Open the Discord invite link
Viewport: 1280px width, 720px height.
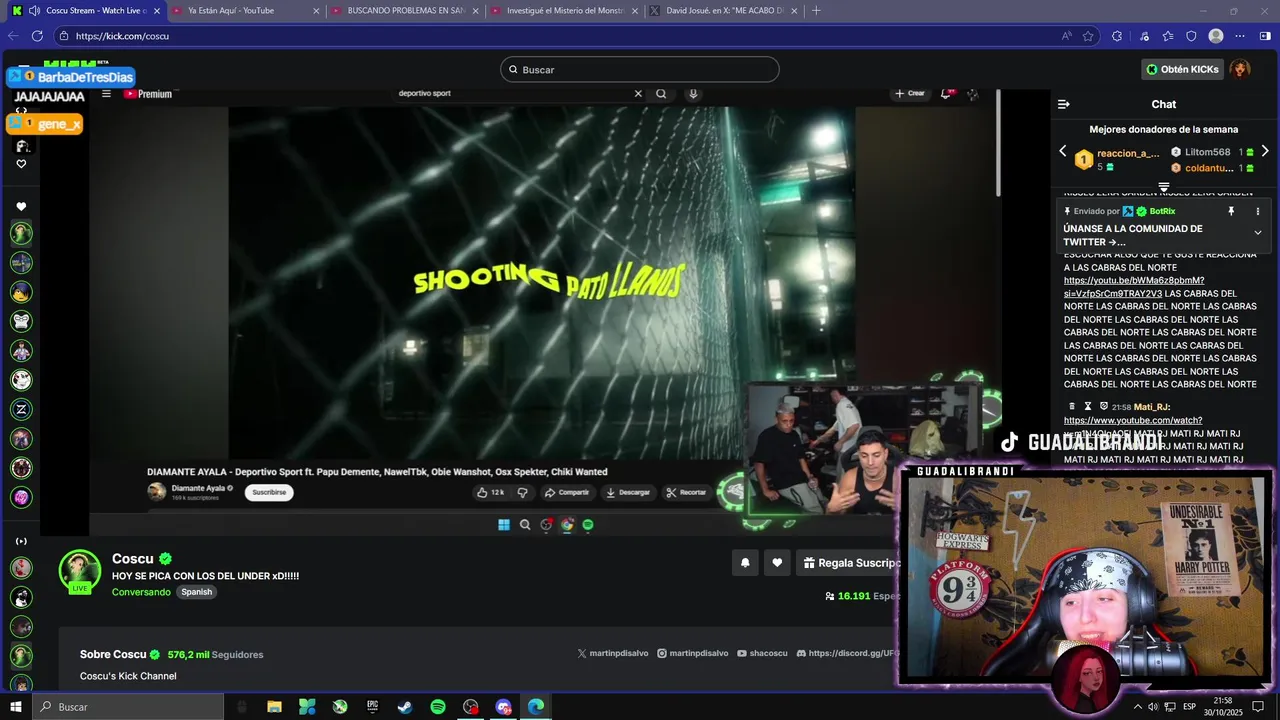point(848,653)
